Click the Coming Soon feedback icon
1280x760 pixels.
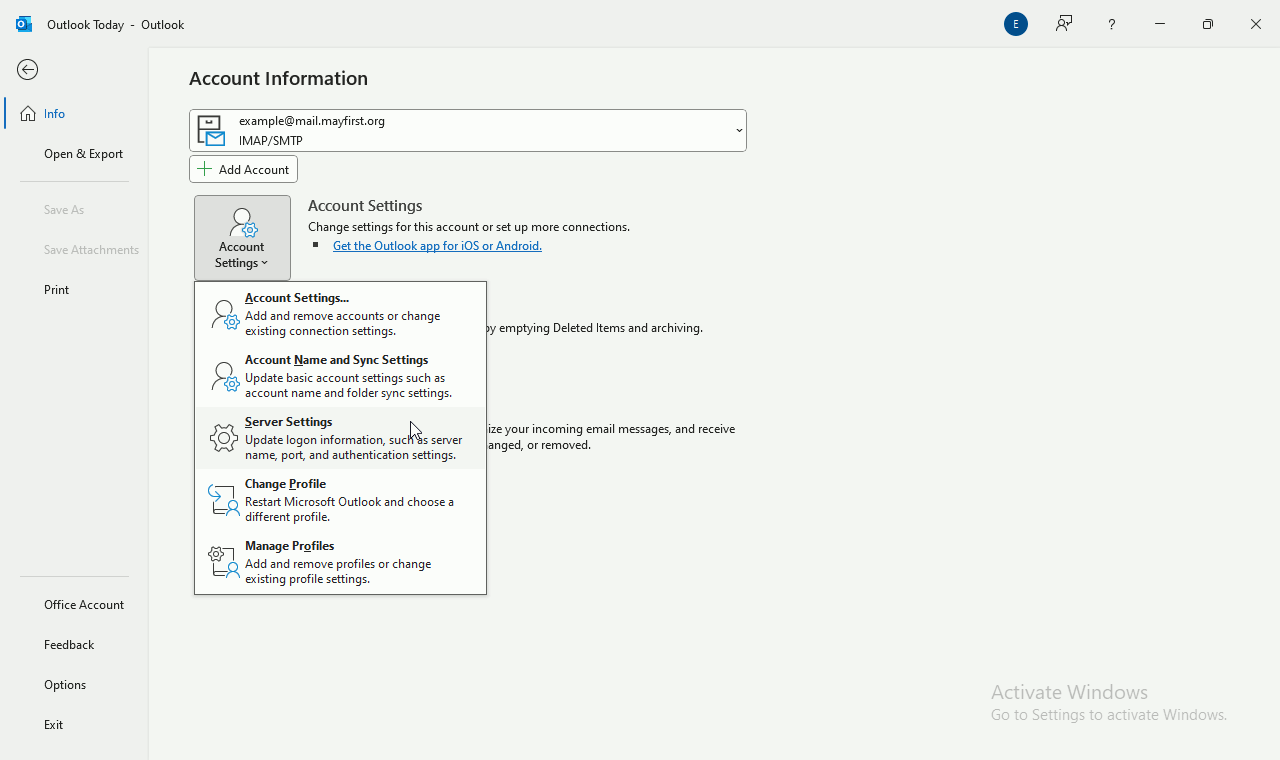tap(1064, 24)
